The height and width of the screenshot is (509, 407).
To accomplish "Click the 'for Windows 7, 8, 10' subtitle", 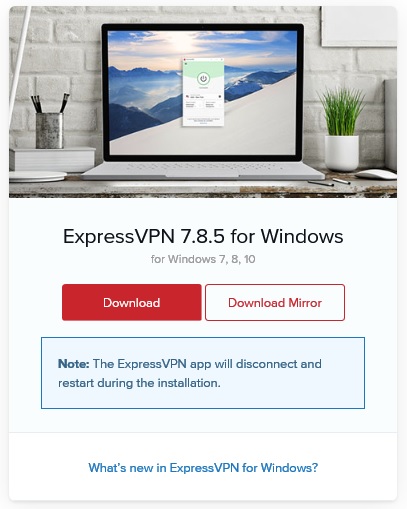I will 203,259.
